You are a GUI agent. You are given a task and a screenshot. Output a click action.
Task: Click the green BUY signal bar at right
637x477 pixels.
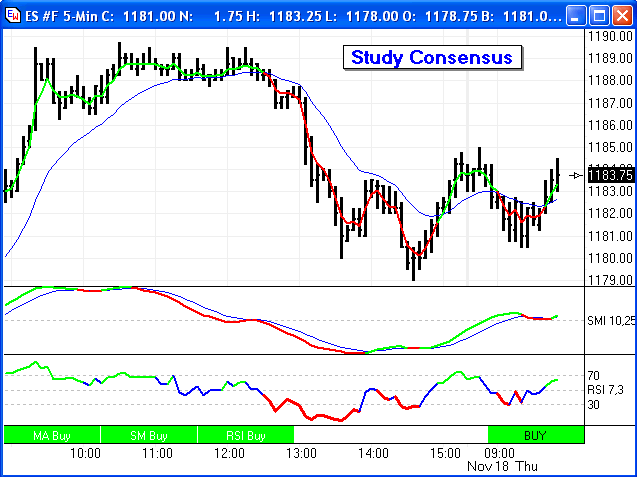pos(535,435)
